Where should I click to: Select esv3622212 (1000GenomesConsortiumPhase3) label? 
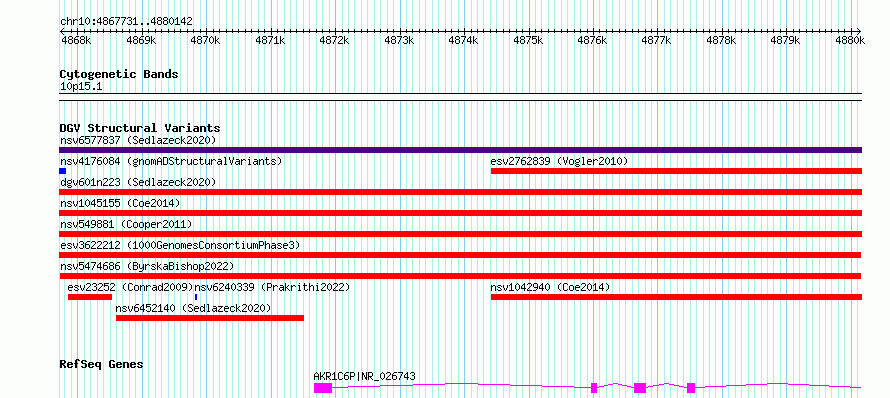tap(180, 245)
